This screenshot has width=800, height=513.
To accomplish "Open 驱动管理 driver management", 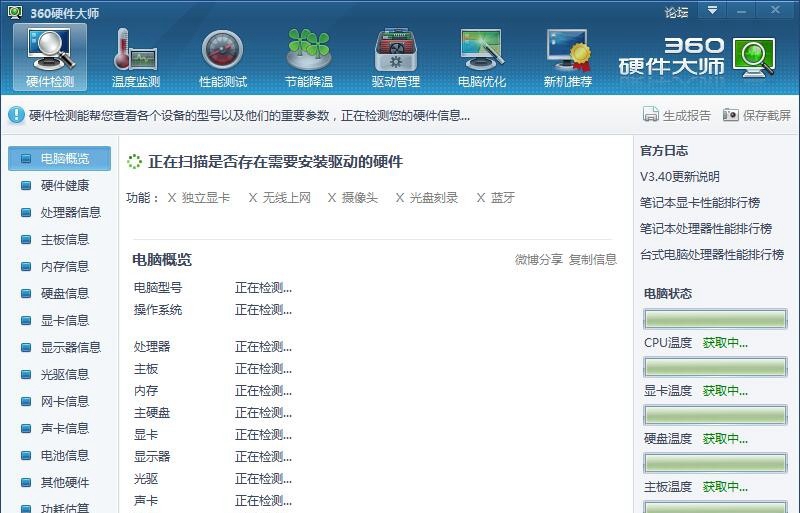I will coord(395,57).
